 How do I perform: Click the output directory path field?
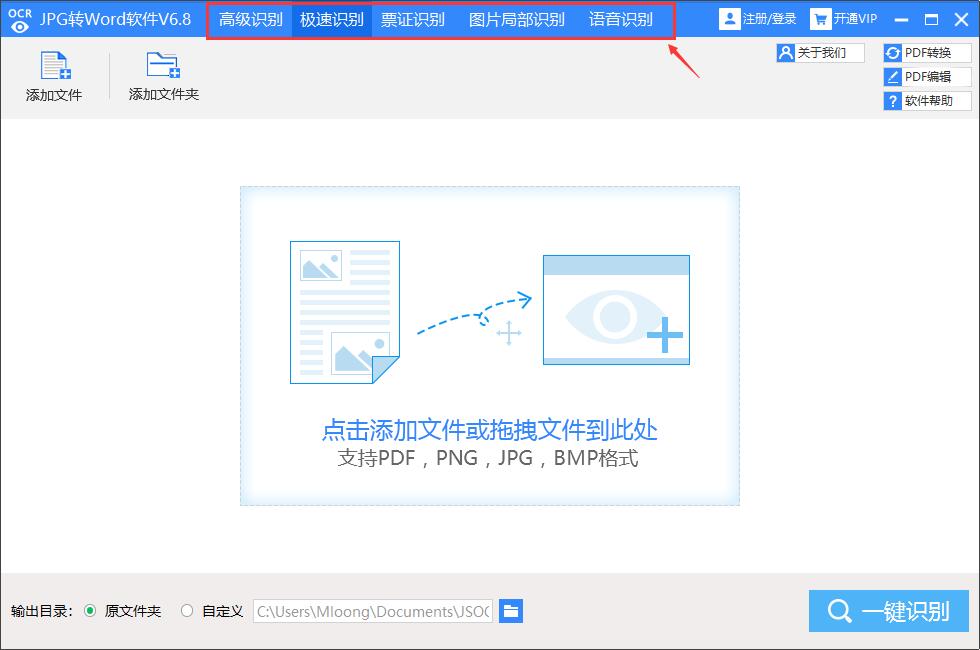pyautogui.click(x=374, y=611)
